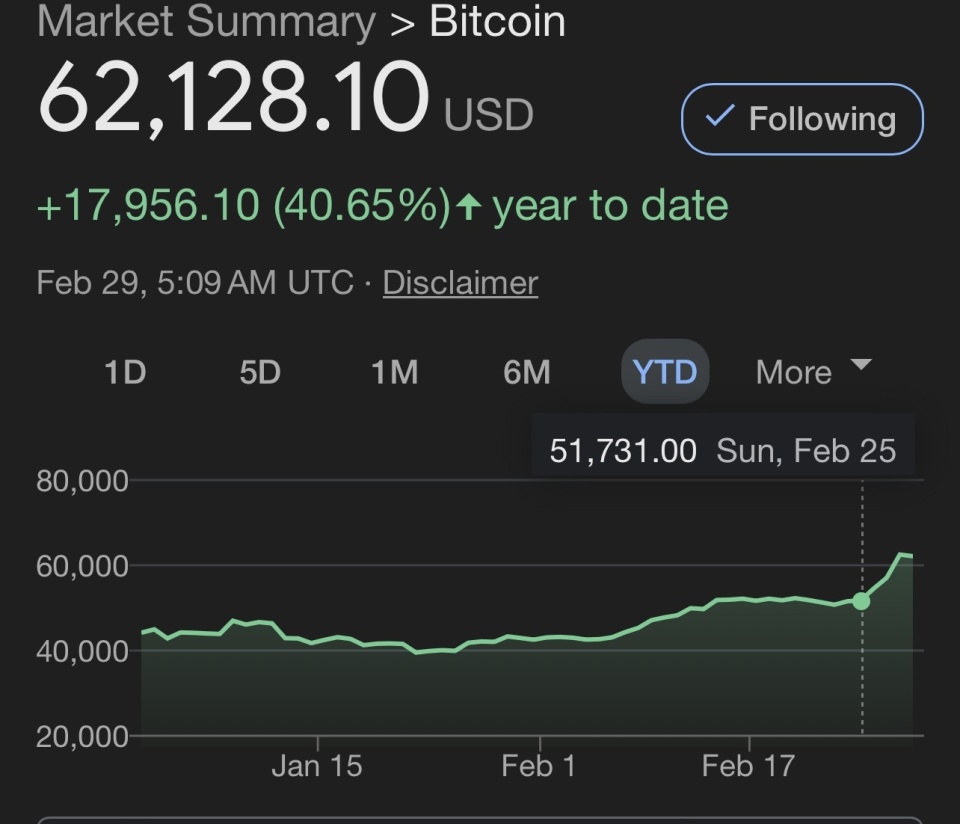Viewport: 960px width, 824px height.
Task: Select the 1M time range
Action: point(394,371)
